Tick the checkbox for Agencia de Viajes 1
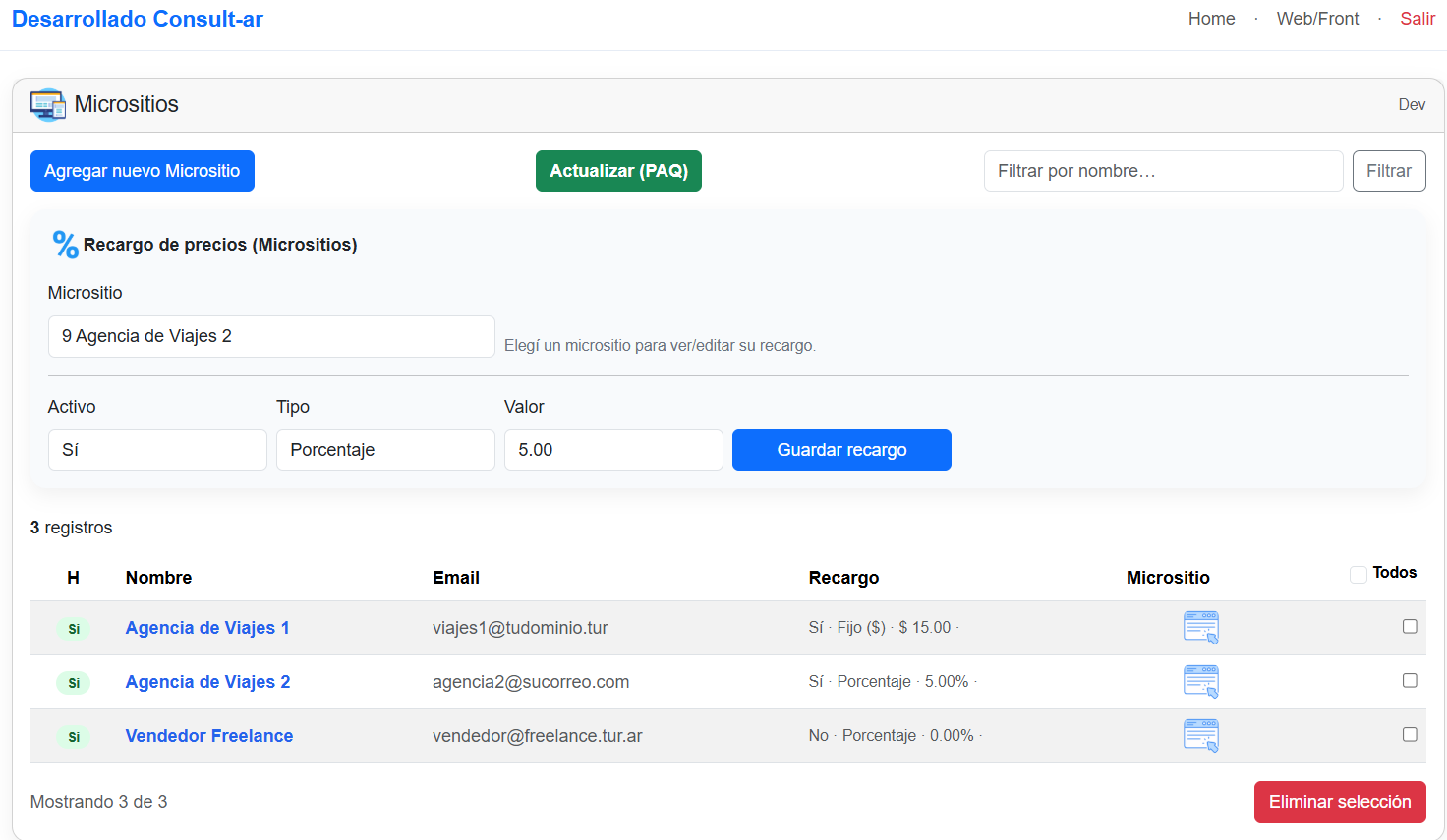Screen dimensions: 1447x840 tap(1410, 627)
